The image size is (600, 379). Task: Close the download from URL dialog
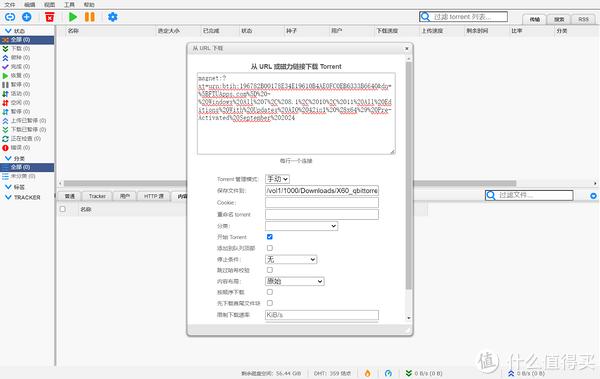click(x=407, y=49)
